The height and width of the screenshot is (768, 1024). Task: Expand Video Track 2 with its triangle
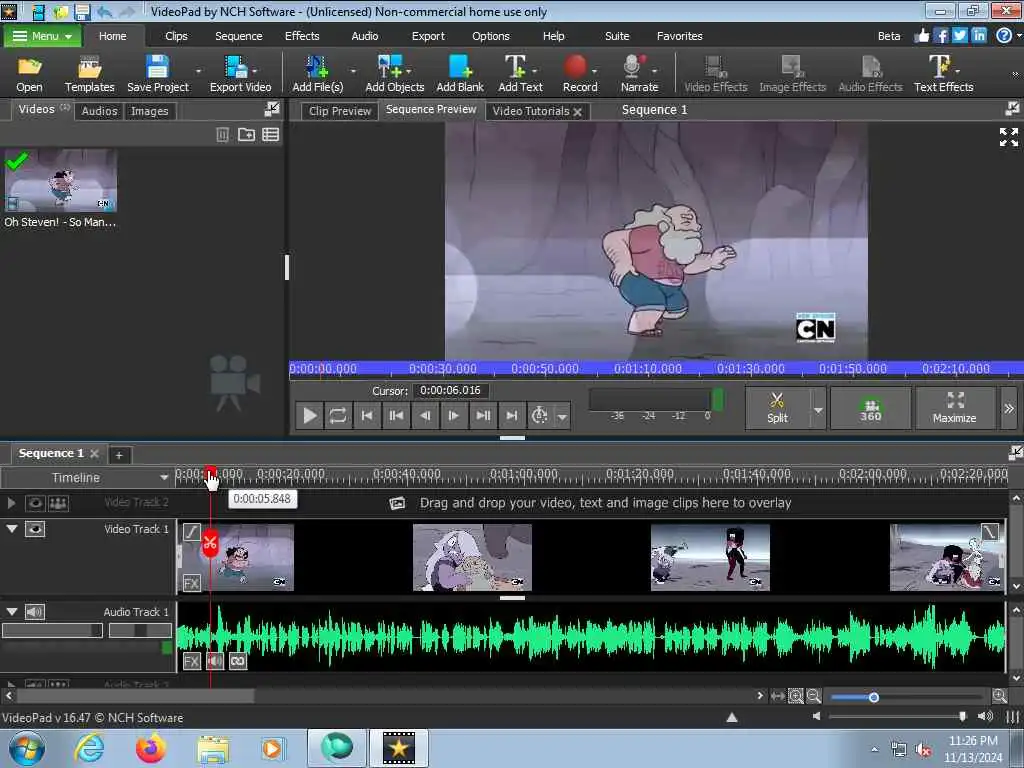(11, 503)
